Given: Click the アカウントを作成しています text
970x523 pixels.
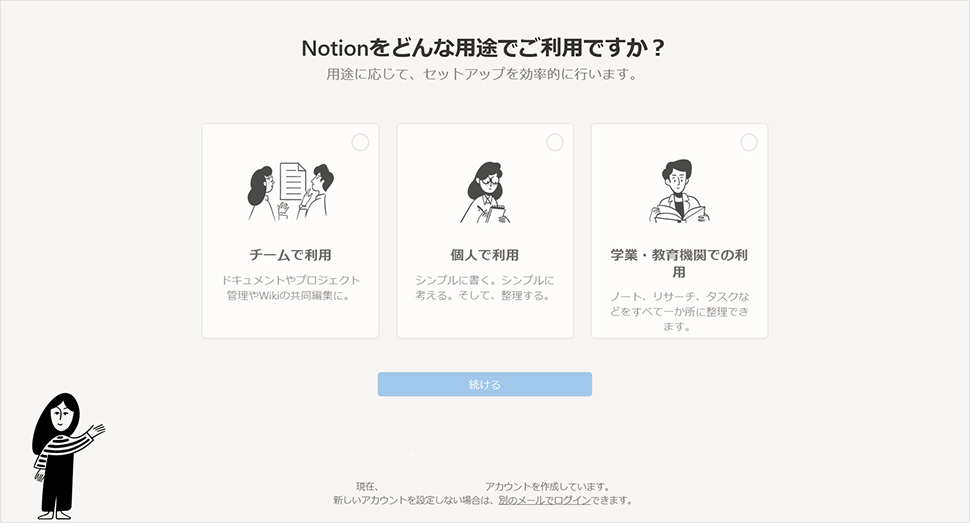Looking at the screenshot, I should pos(548,486).
